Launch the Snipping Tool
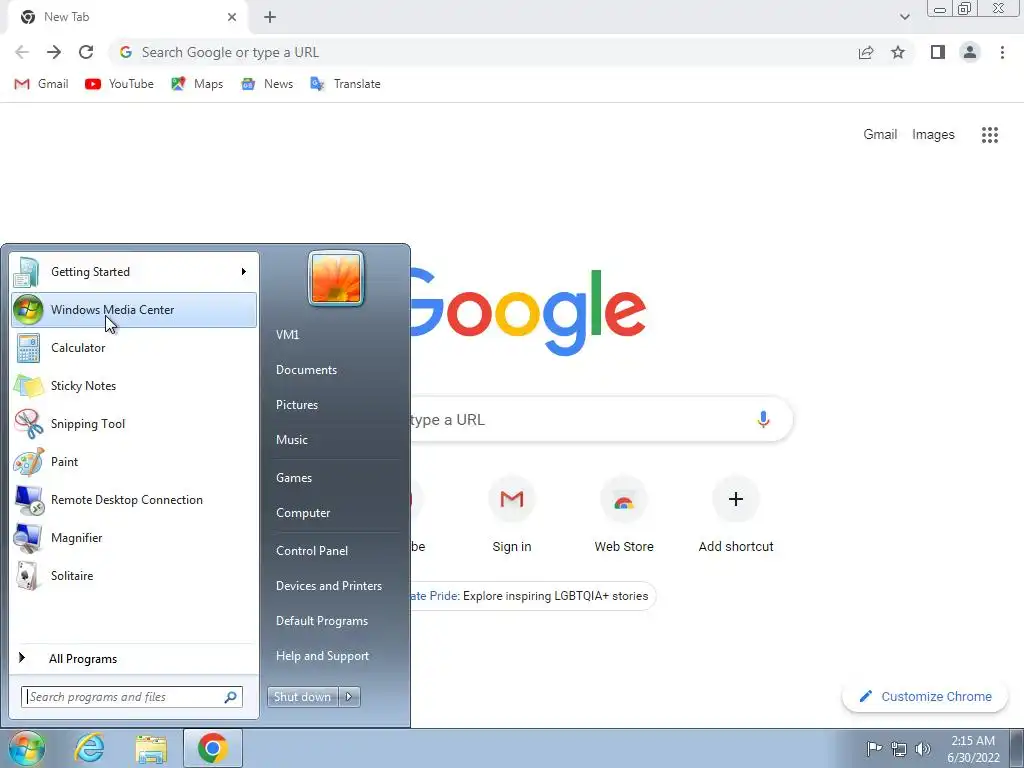Screen dimensions: 1024x768 pos(134,423)
